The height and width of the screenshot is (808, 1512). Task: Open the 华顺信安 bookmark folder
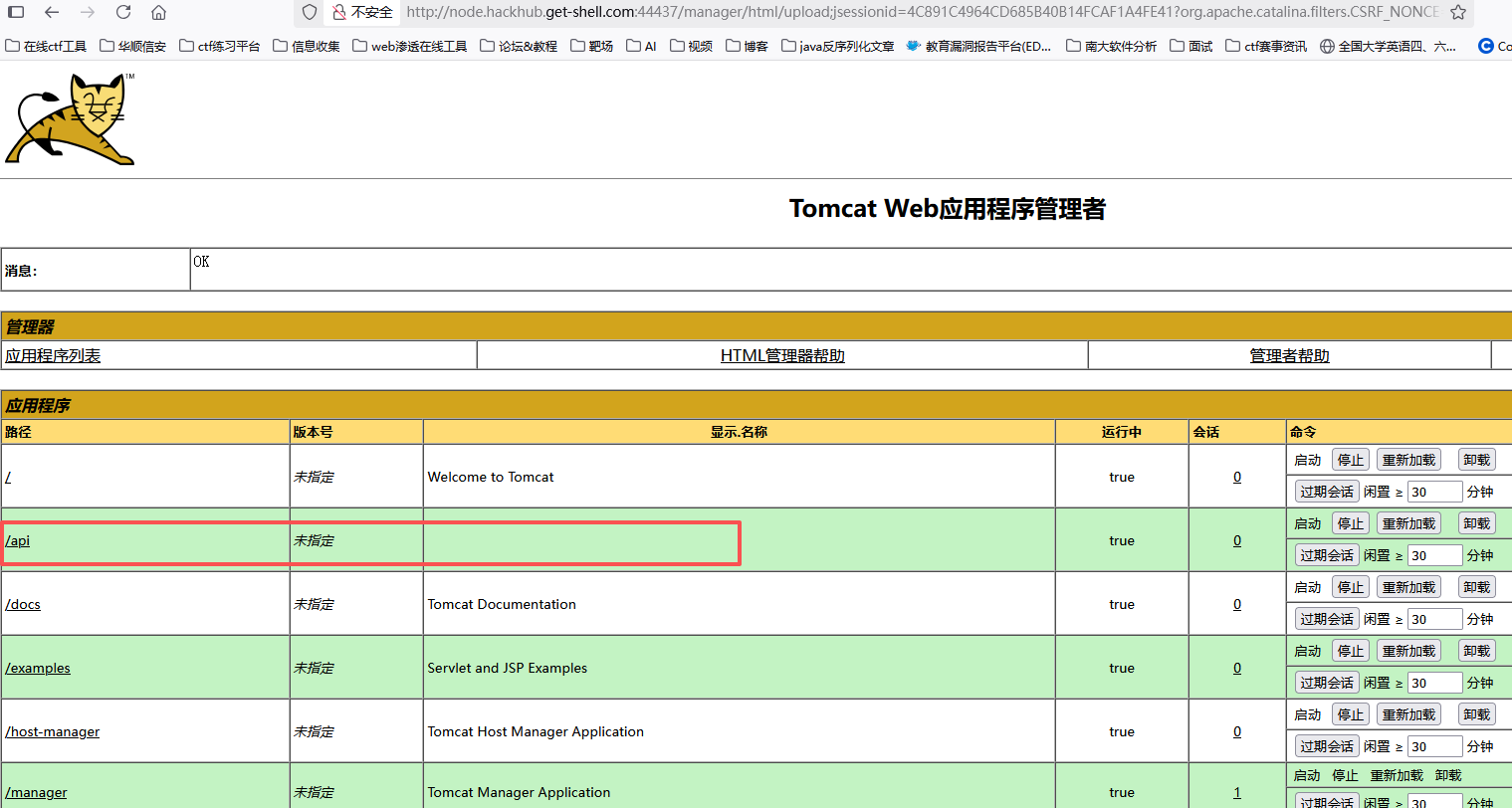tap(133, 46)
